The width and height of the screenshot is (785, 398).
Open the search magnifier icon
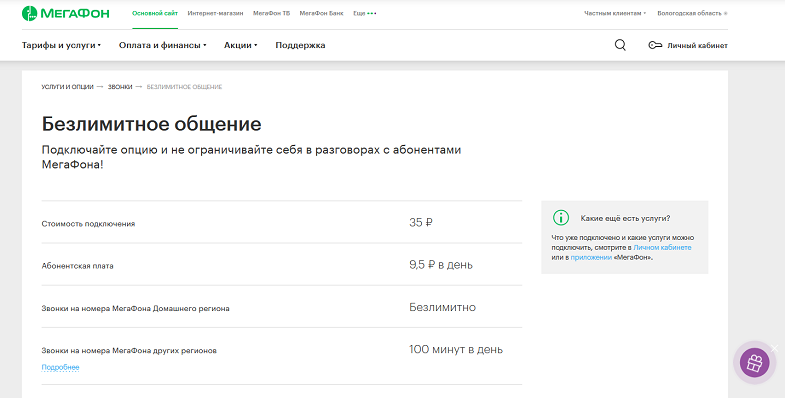click(620, 45)
